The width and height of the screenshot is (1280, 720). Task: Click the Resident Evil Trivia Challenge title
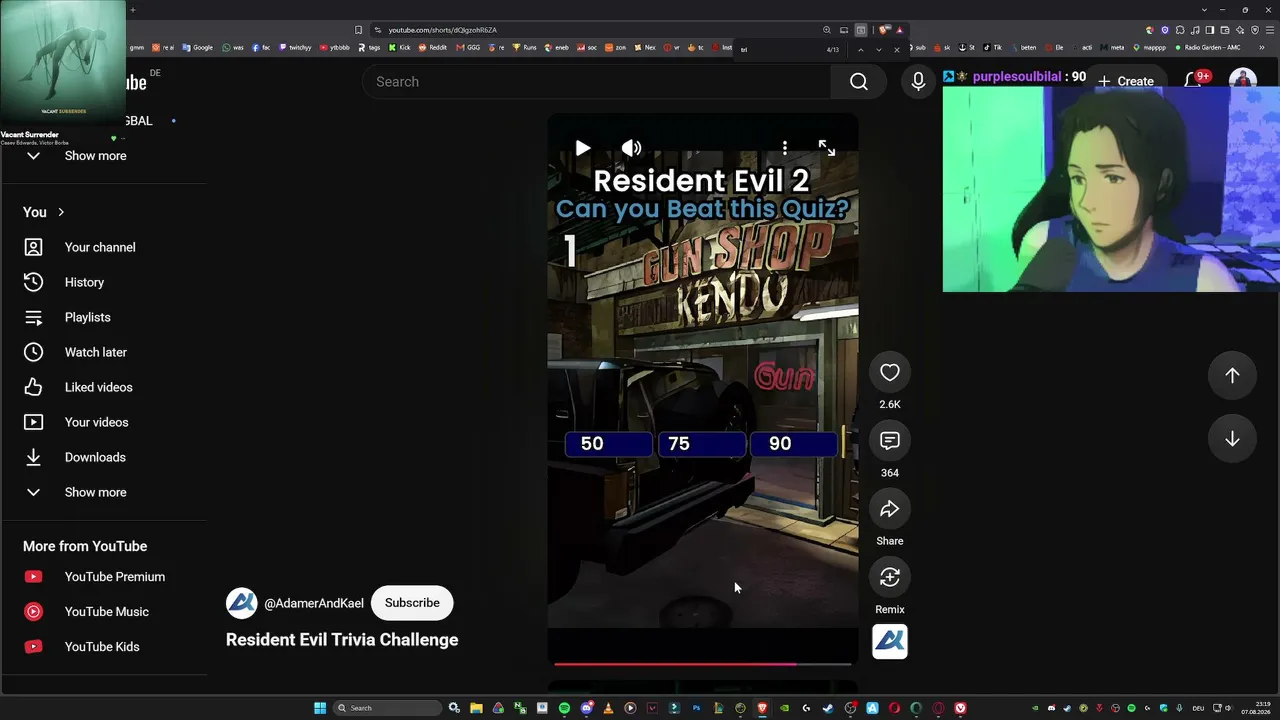click(x=342, y=640)
